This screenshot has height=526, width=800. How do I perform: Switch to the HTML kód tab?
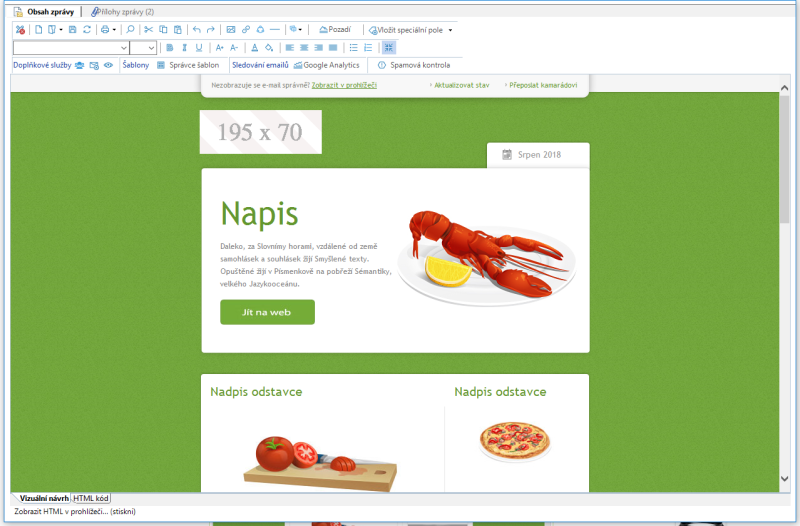[x=91, y=498]
